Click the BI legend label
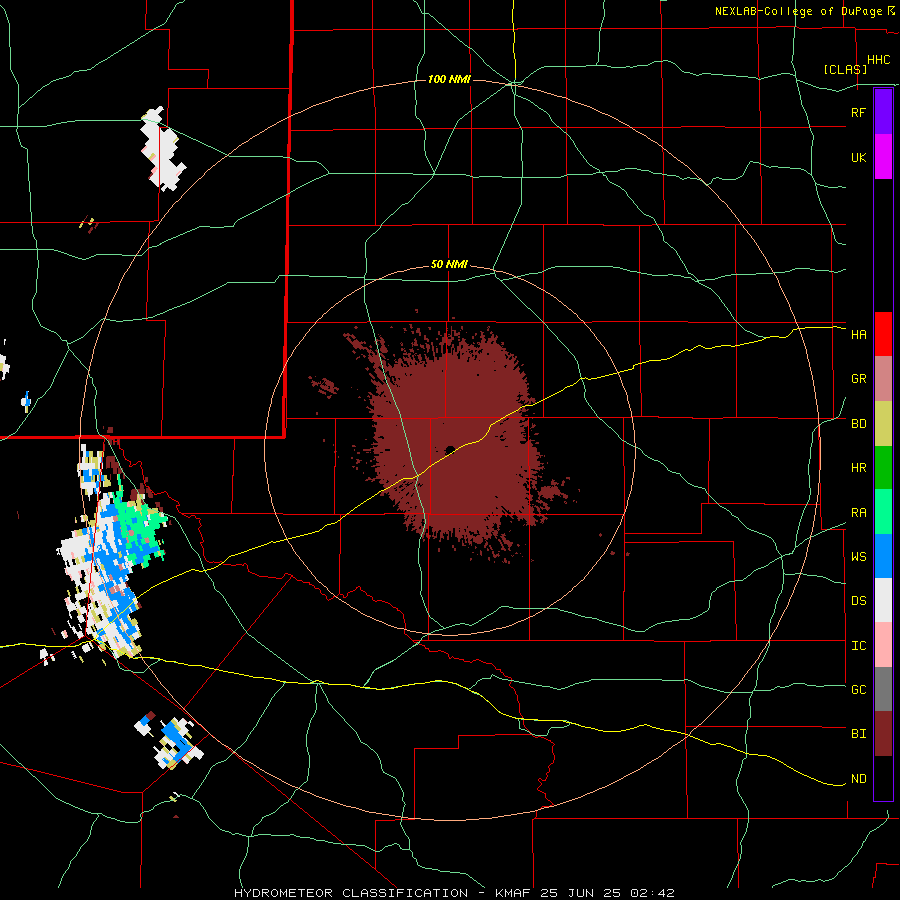The image size is (900, 900). 859,734
